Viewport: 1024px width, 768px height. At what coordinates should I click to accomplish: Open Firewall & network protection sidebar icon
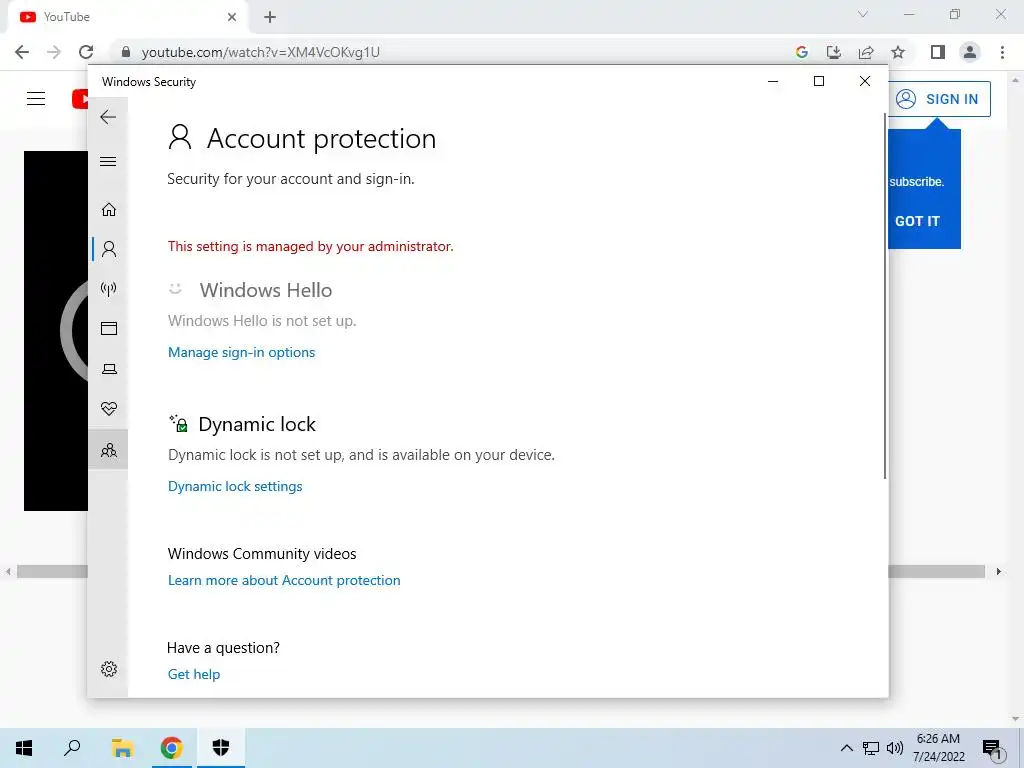(108, 289)
